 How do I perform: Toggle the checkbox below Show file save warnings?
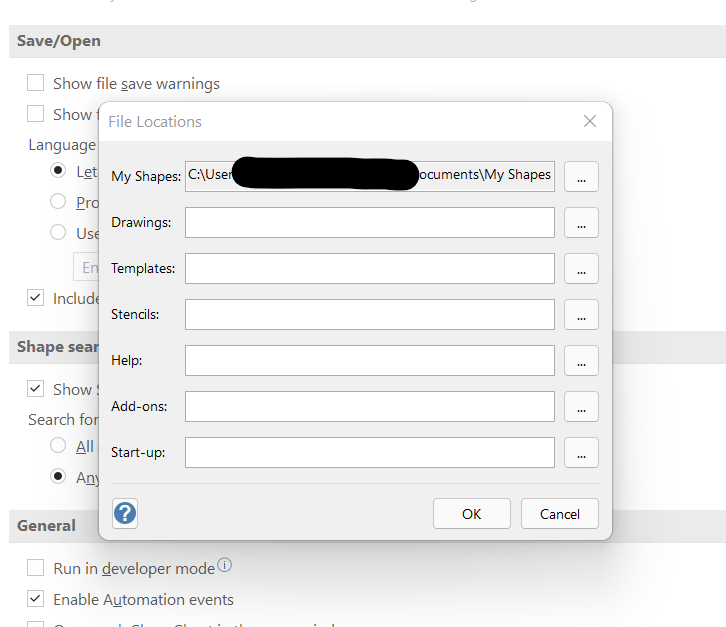click(x=36, y=113)
